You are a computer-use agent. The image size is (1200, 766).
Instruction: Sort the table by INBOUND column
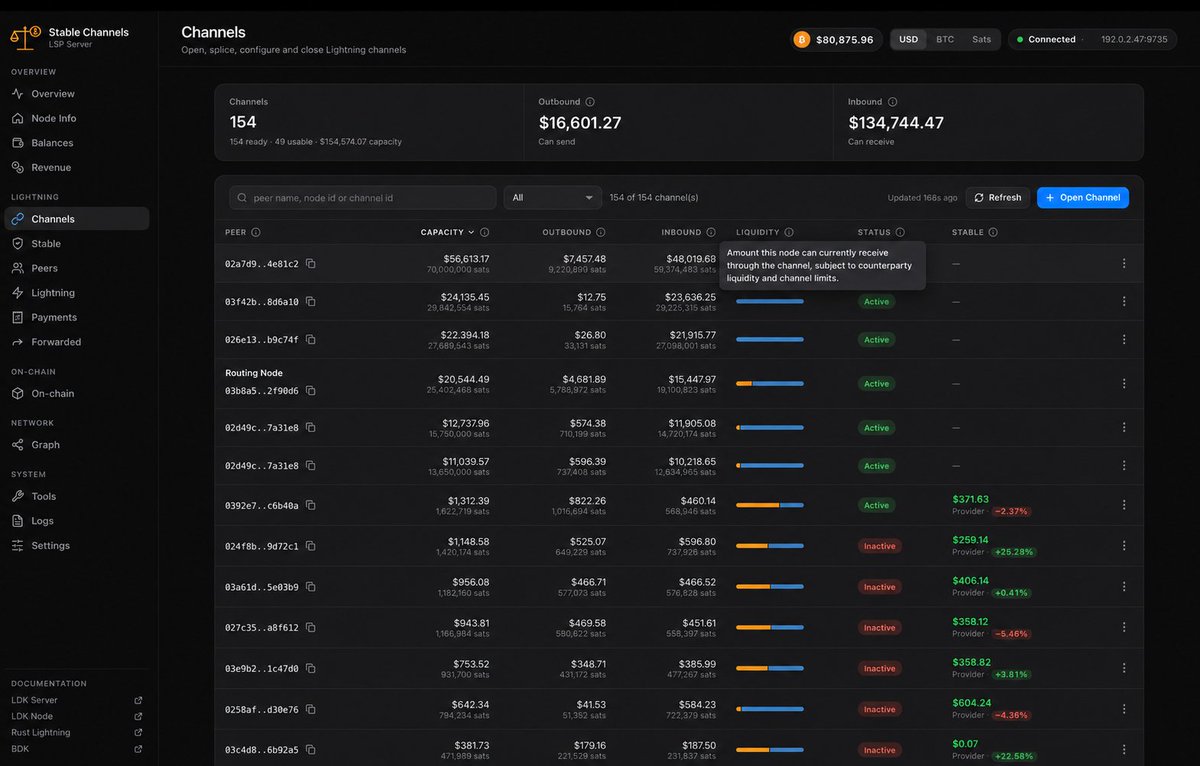pyautogui.click(x=682, y=233)
